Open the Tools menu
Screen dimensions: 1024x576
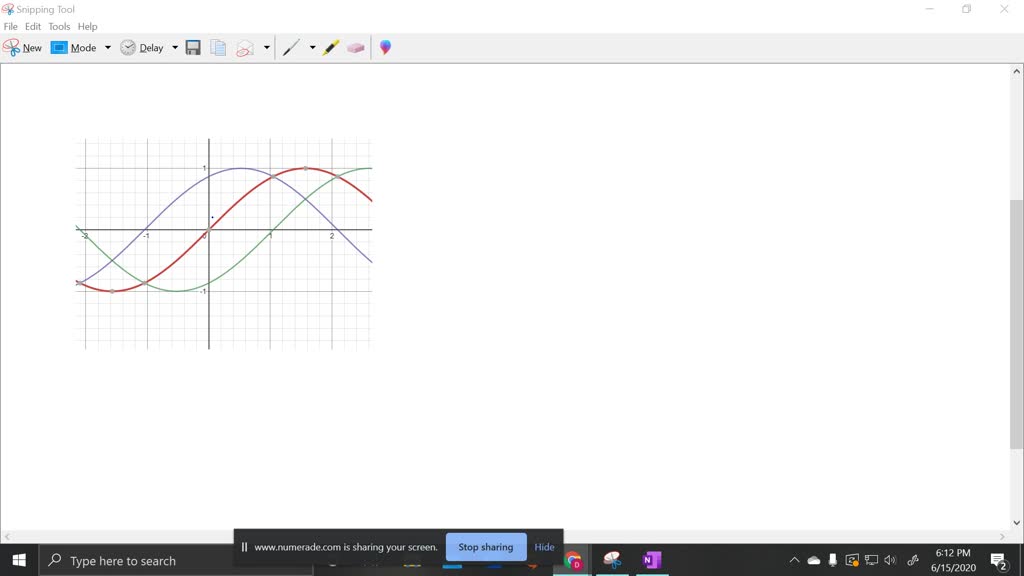coord(58,26)
